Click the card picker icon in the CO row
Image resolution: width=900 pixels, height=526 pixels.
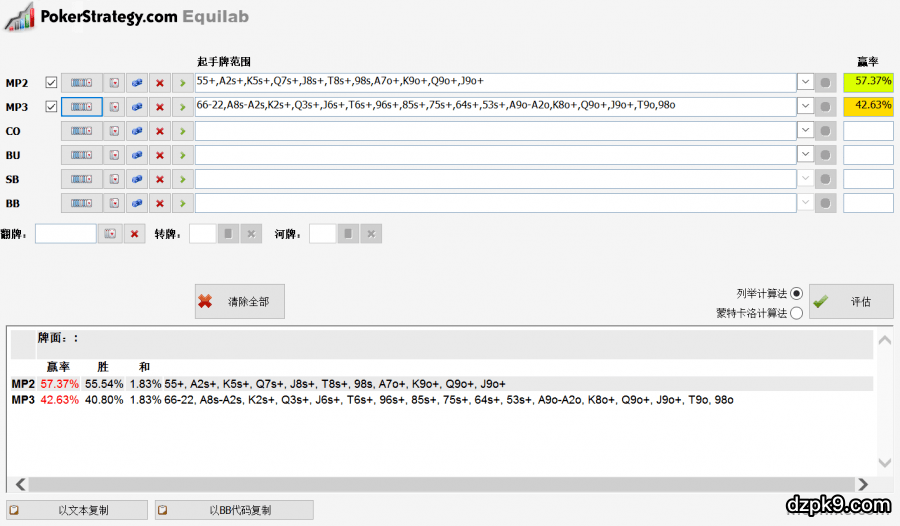point(114,131)
